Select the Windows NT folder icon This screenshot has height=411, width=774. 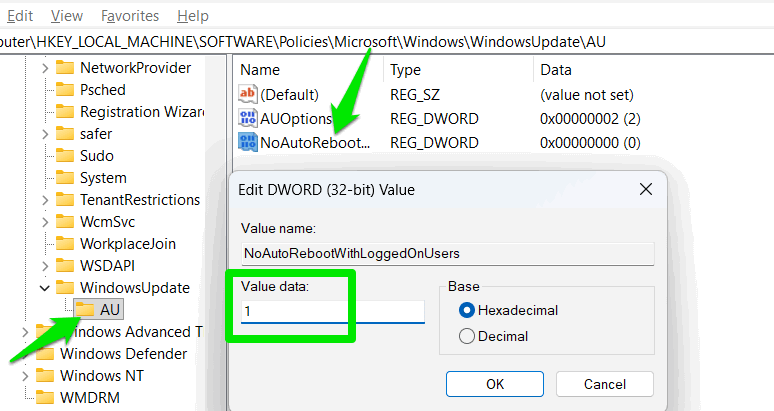click(45, 375)
